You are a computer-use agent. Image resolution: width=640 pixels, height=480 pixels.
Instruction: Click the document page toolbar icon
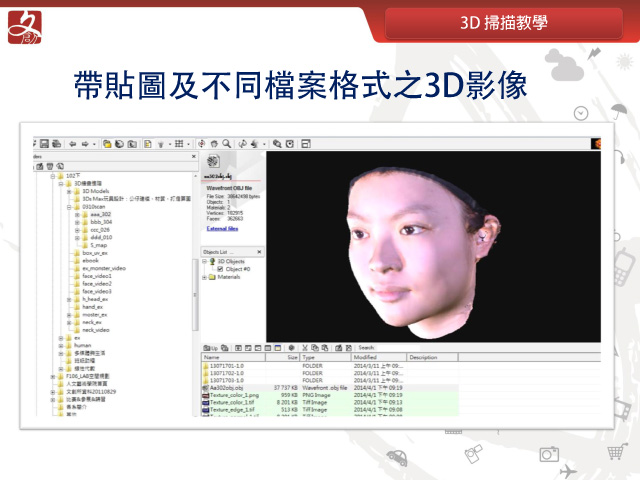tap(148, 144)
